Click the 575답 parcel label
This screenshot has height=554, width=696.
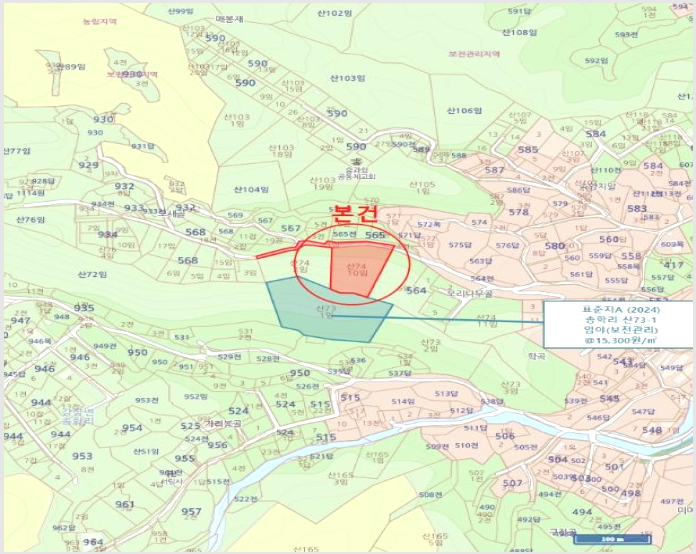[x=460, y=245]
